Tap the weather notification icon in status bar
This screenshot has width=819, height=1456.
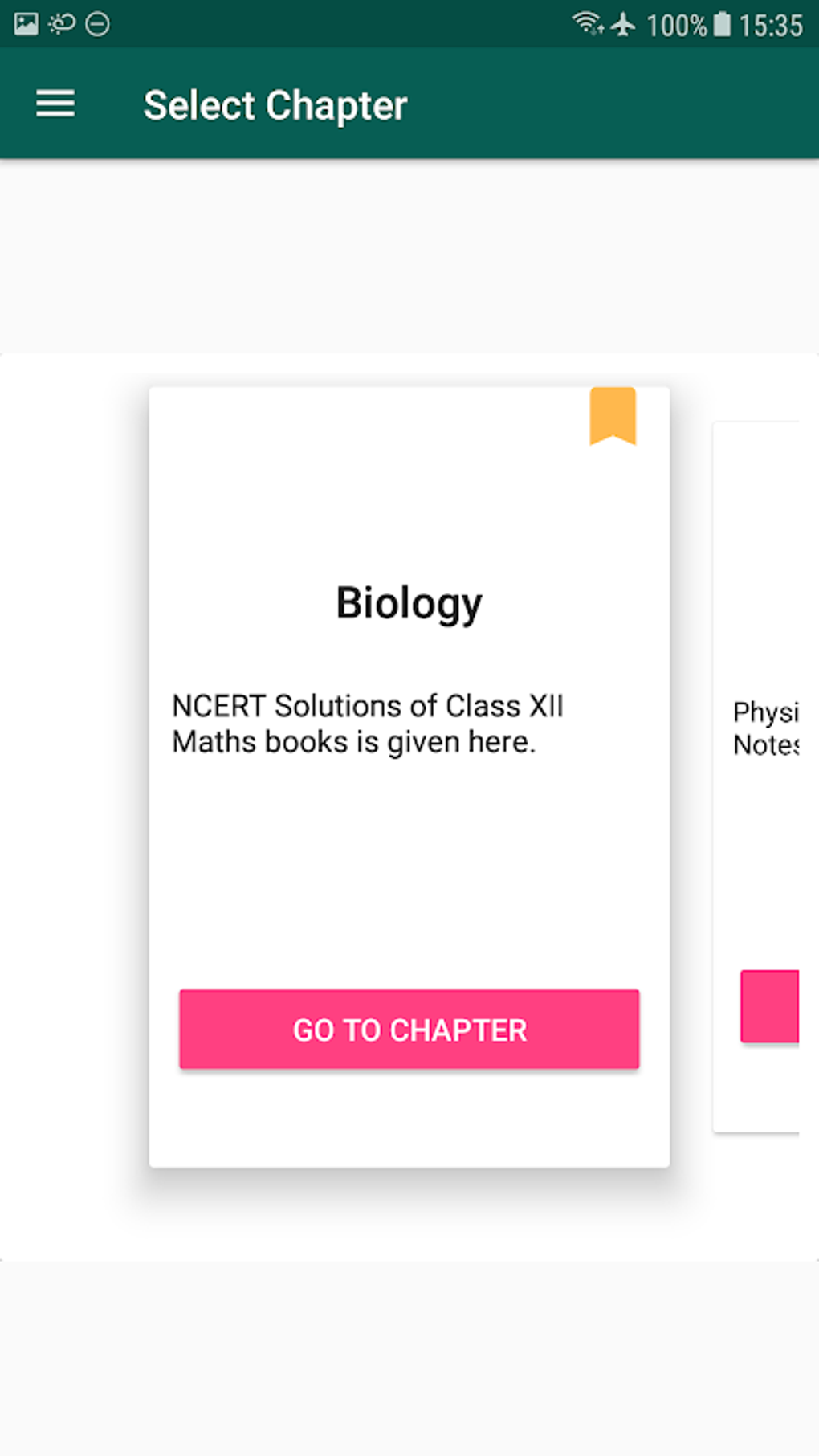tap(62, 24)
